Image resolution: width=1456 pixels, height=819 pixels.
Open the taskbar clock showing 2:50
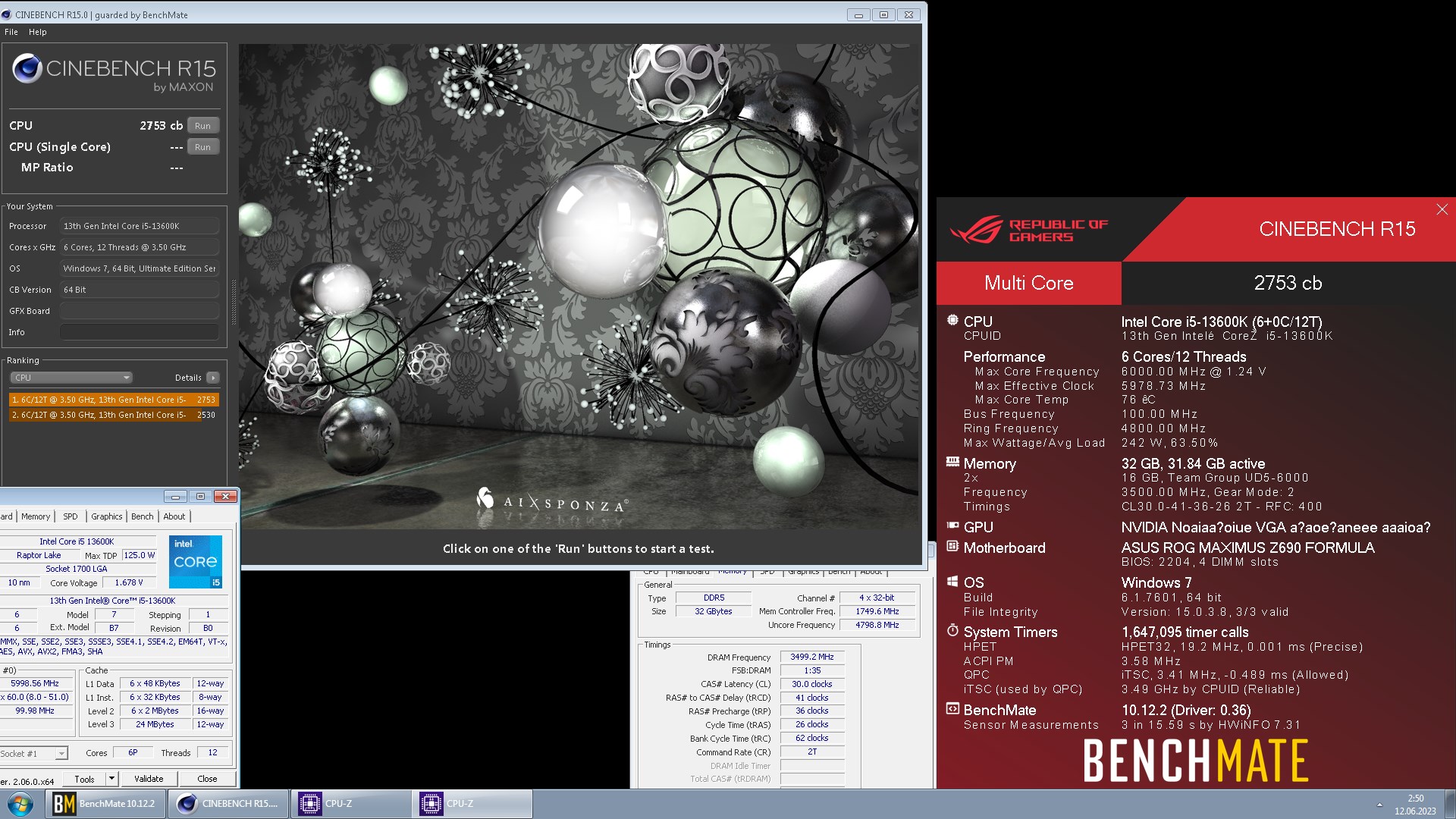tap(1415, 805)
